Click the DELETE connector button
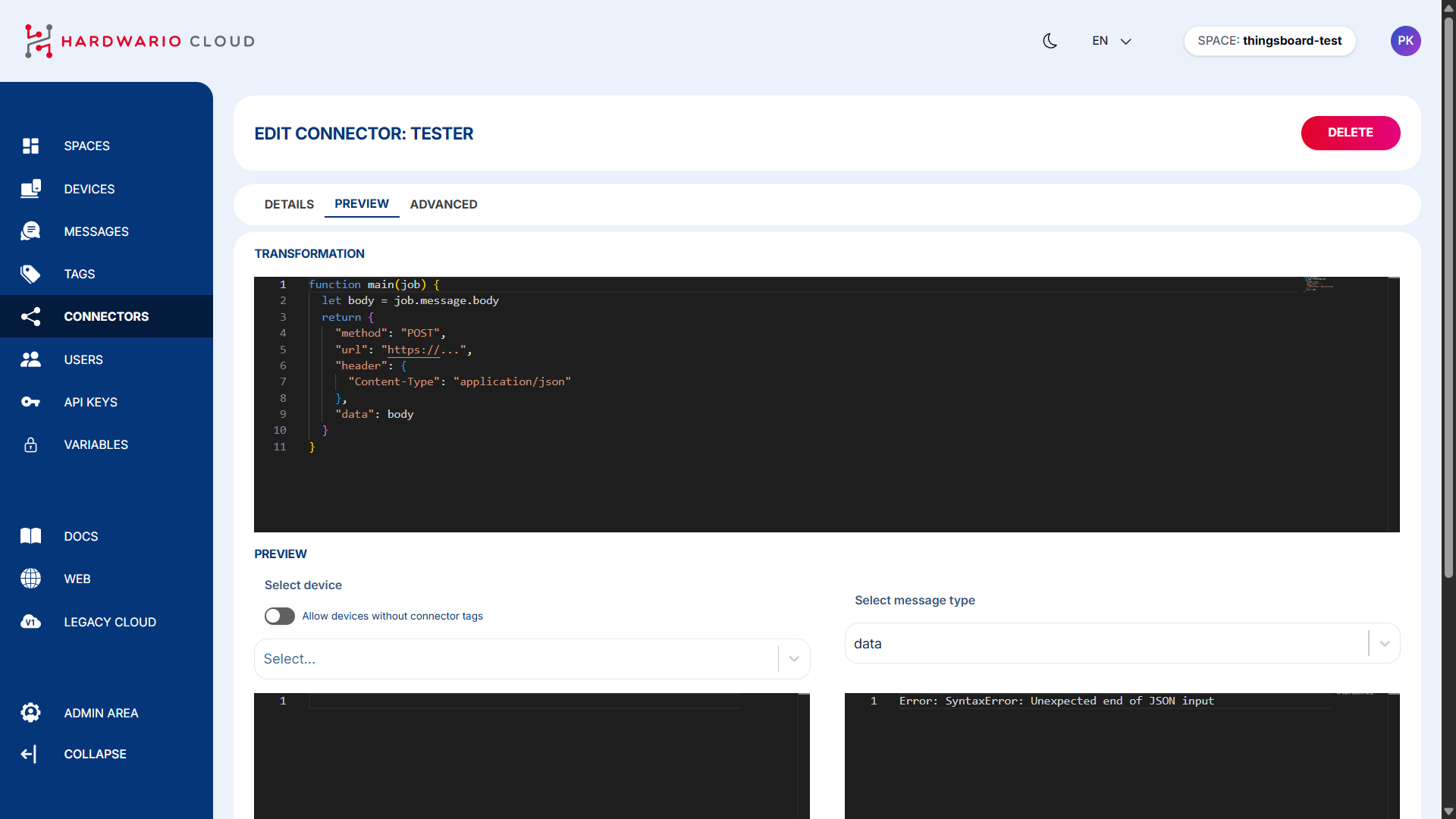1456x819 pixels. point(1351,133)
